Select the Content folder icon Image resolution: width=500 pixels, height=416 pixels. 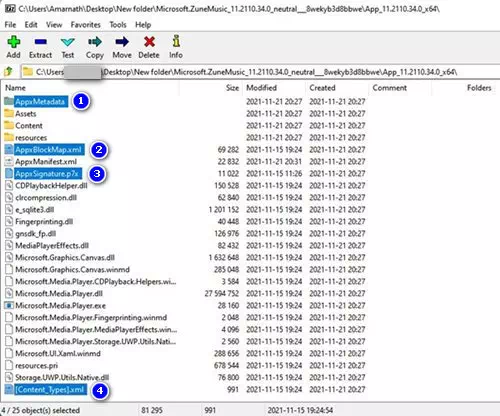9,125
